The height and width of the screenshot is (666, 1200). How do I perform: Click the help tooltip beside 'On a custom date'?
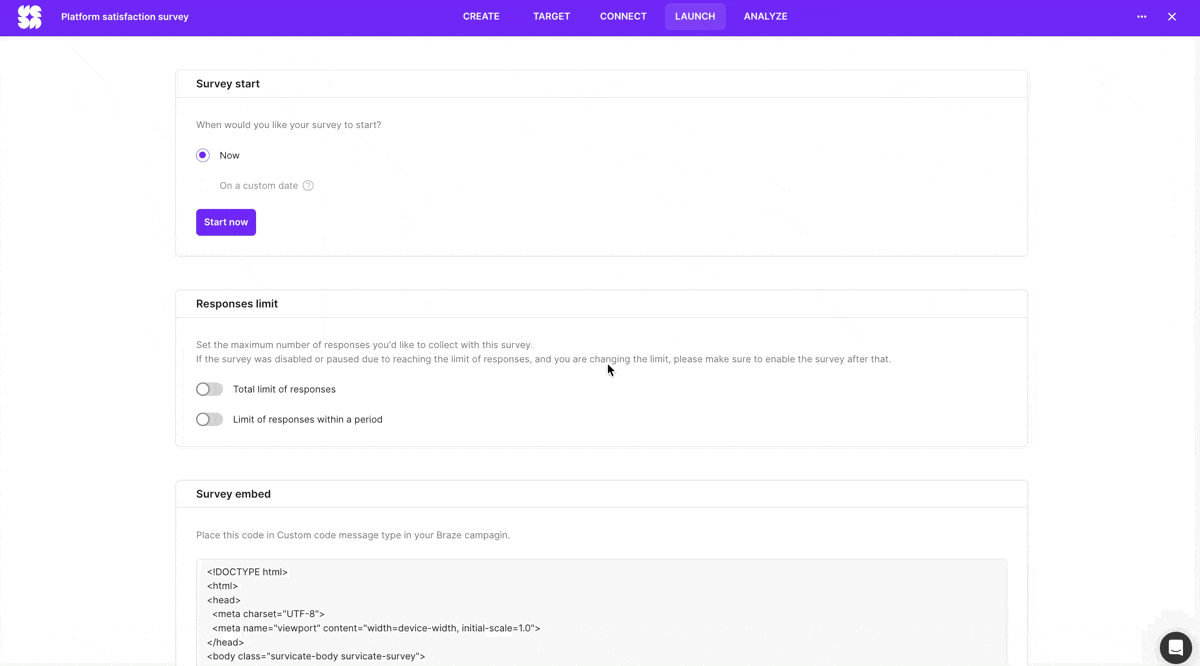(308, 185)
